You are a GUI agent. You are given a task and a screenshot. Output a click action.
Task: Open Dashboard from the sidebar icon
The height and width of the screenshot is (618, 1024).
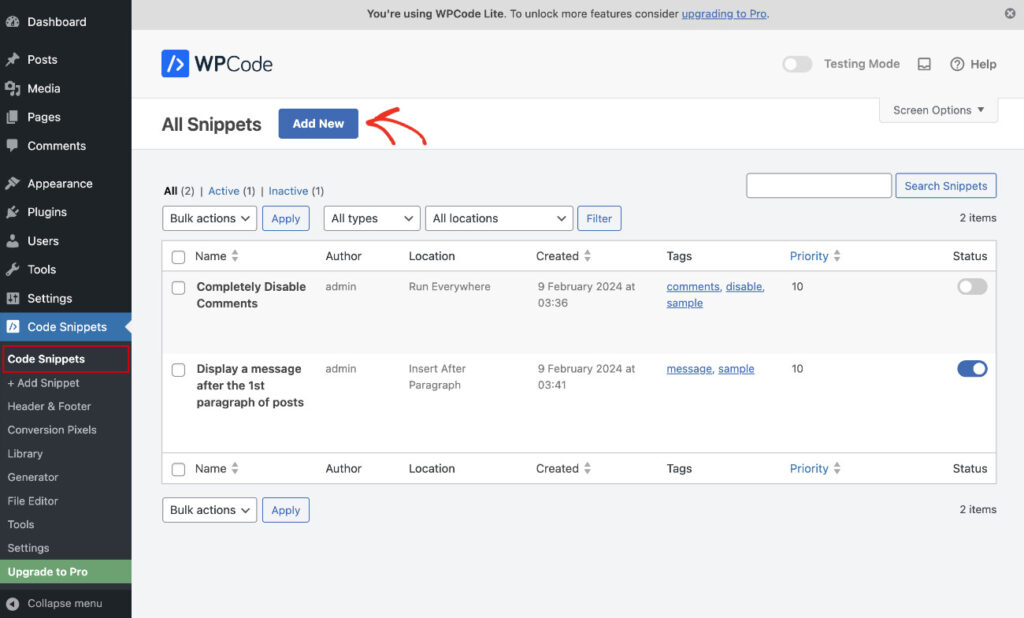coord(13,22)
